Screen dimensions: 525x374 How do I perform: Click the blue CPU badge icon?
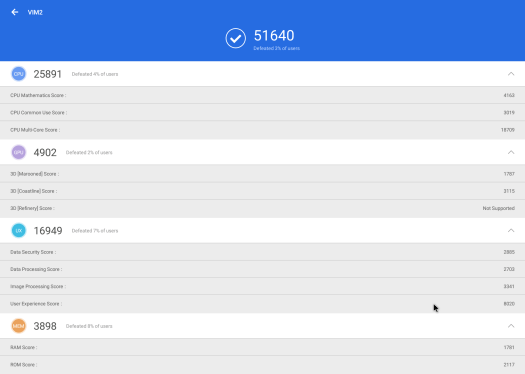19,74
